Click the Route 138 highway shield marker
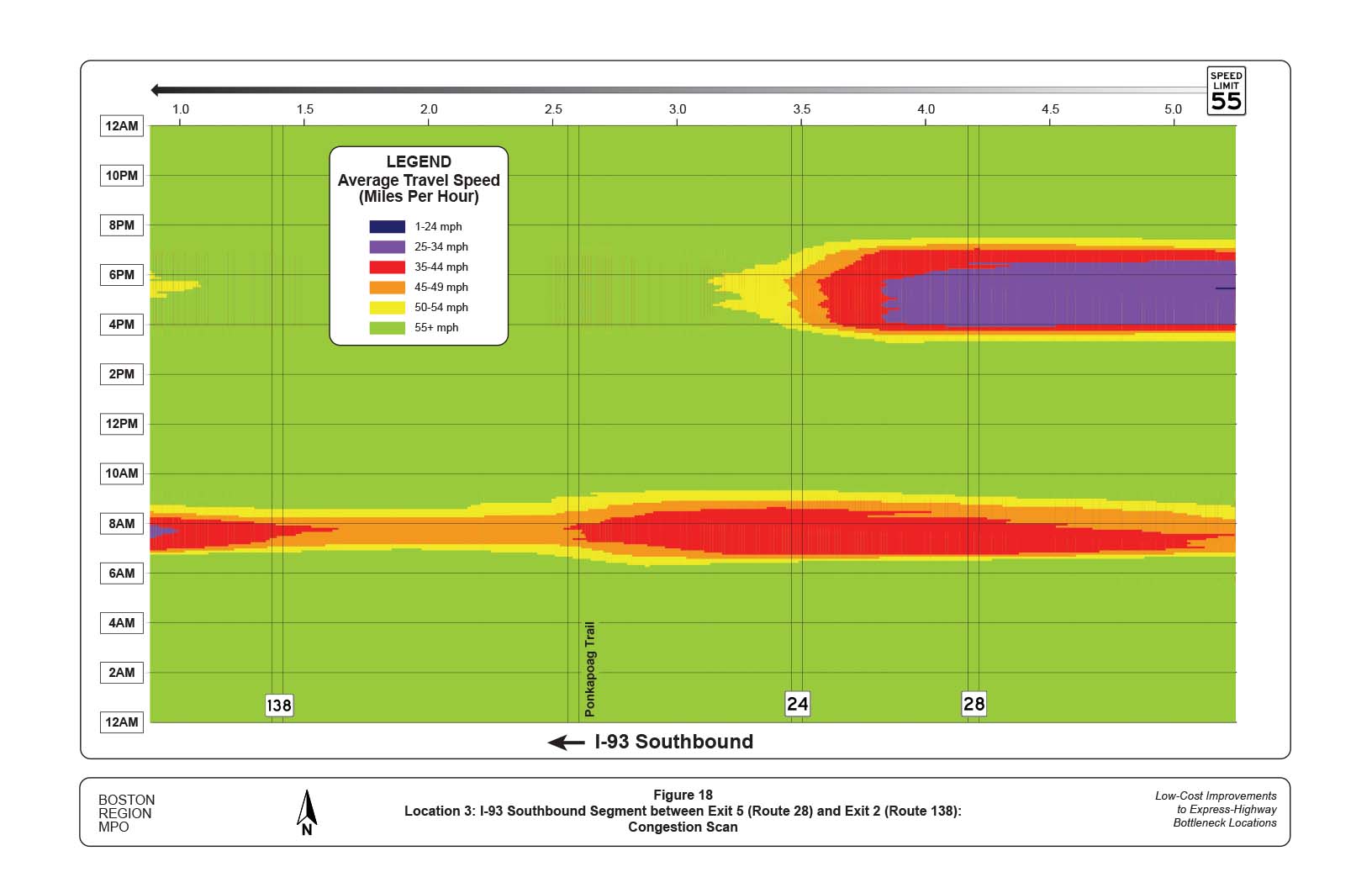1372x888 pixels. point(280,706)
